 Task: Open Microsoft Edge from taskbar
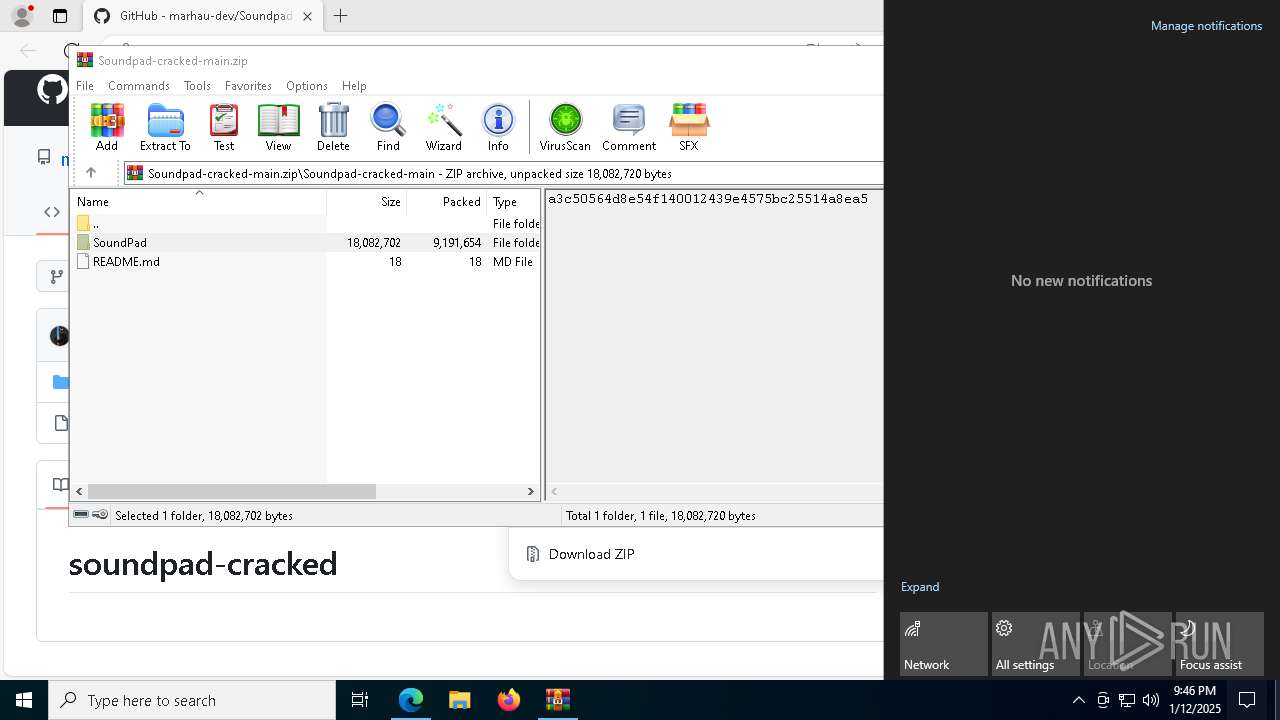(x=411, y=700)
